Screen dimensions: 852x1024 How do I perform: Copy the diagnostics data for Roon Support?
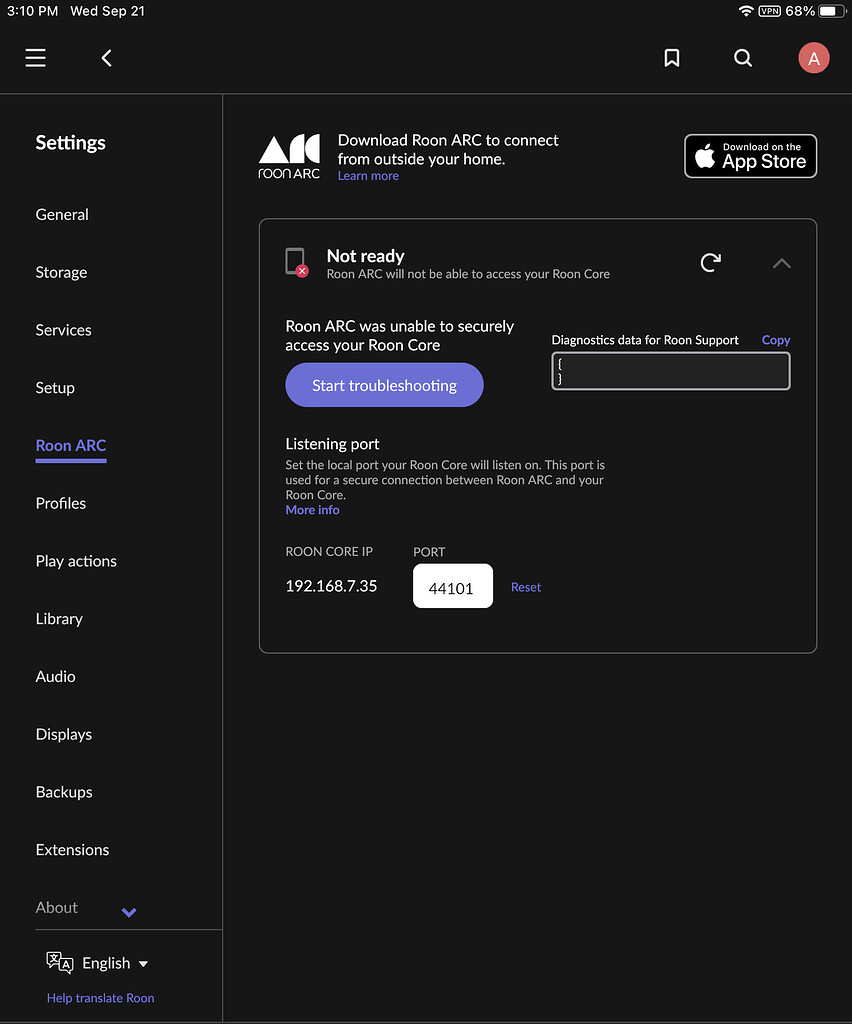pyautogui.click(x=776, y=339)
